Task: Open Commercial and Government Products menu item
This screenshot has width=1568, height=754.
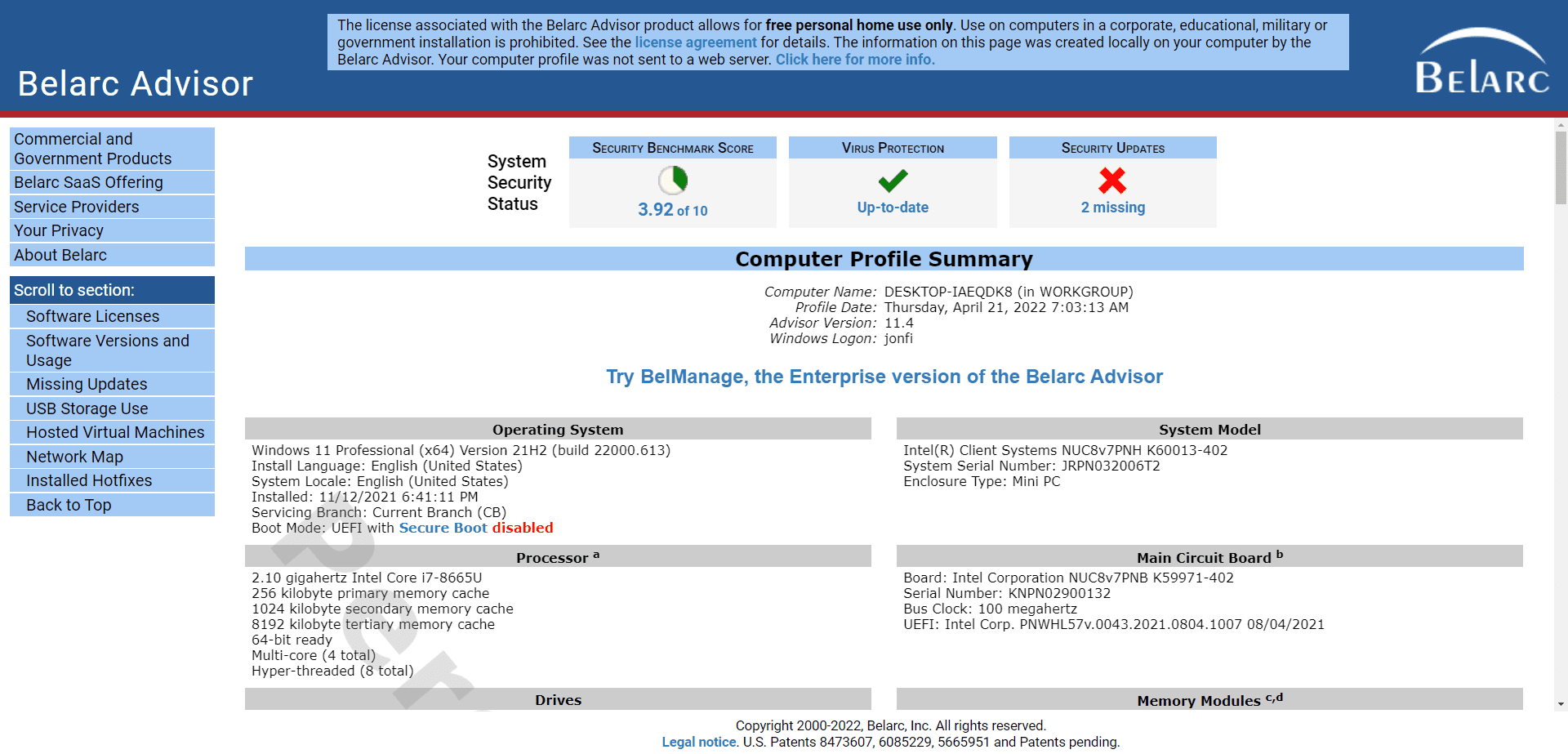Action: (x=112, y=149)
